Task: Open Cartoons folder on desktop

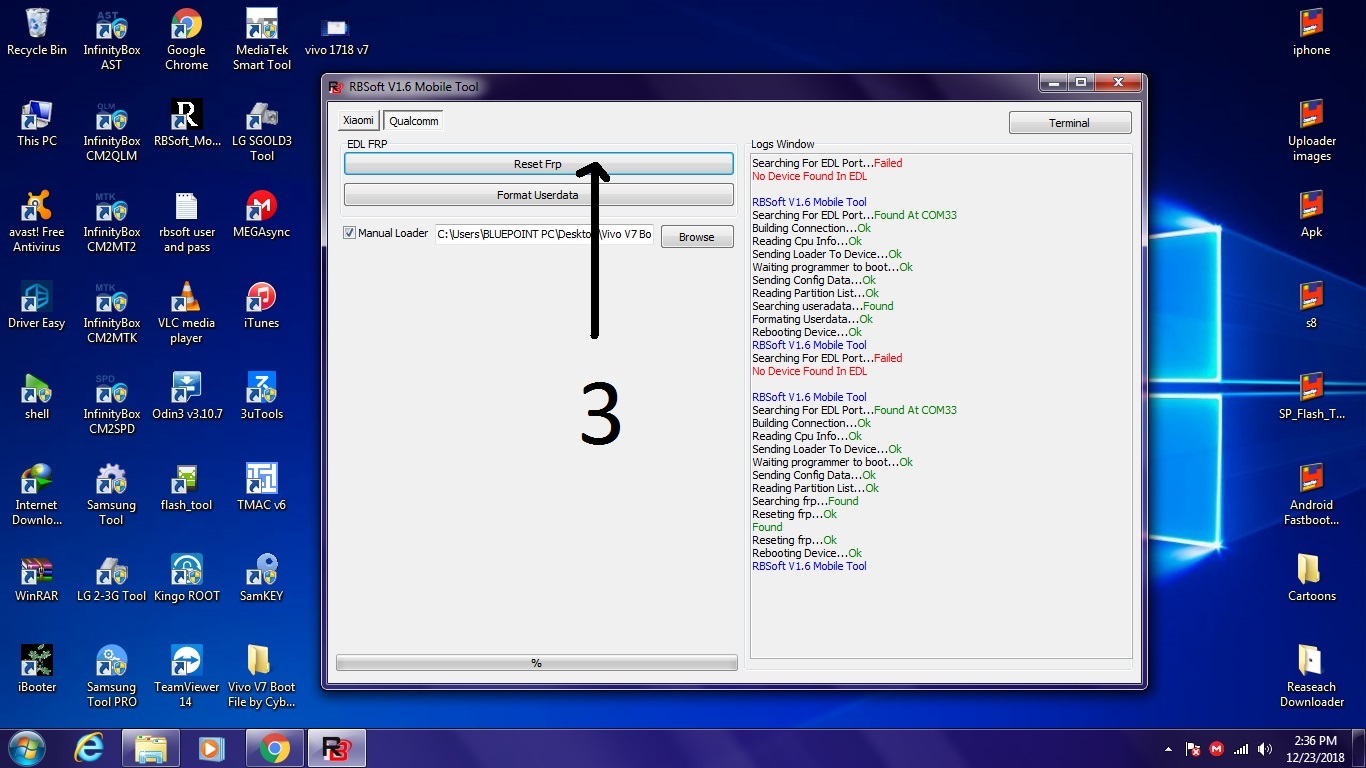Action: [1311, 578]
